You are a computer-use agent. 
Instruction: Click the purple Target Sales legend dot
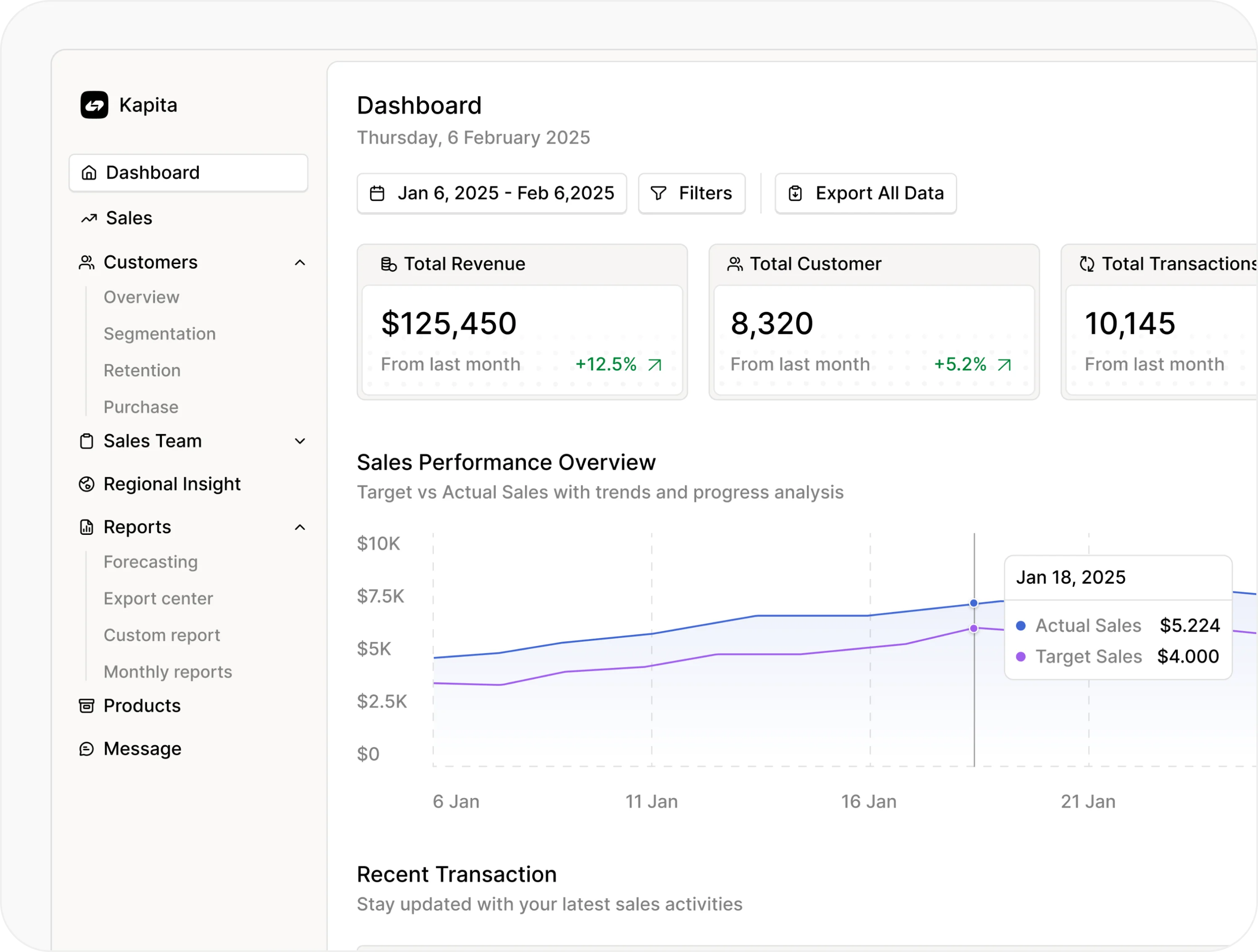[x=1021, y=657]
